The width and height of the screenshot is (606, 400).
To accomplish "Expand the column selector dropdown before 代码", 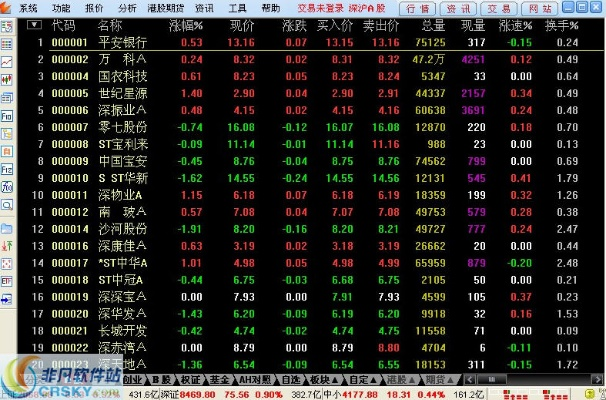I will [34, 24].
